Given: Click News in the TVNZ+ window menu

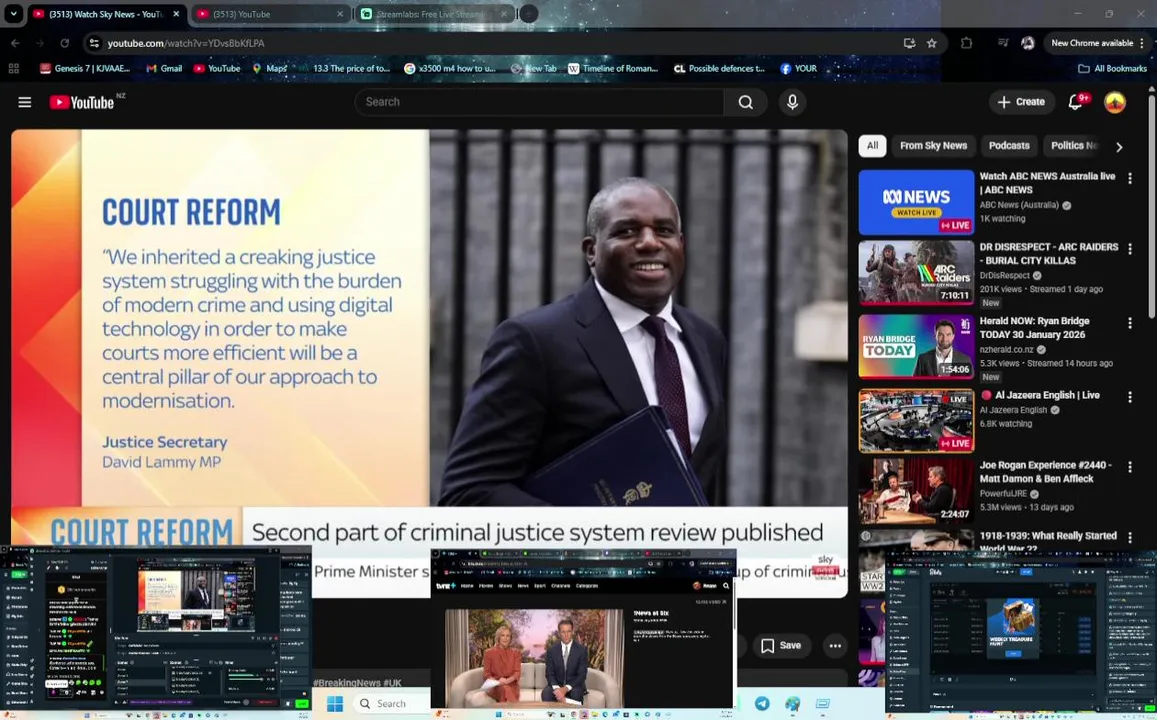Looking at the screenshot, I should click(523, 586).
